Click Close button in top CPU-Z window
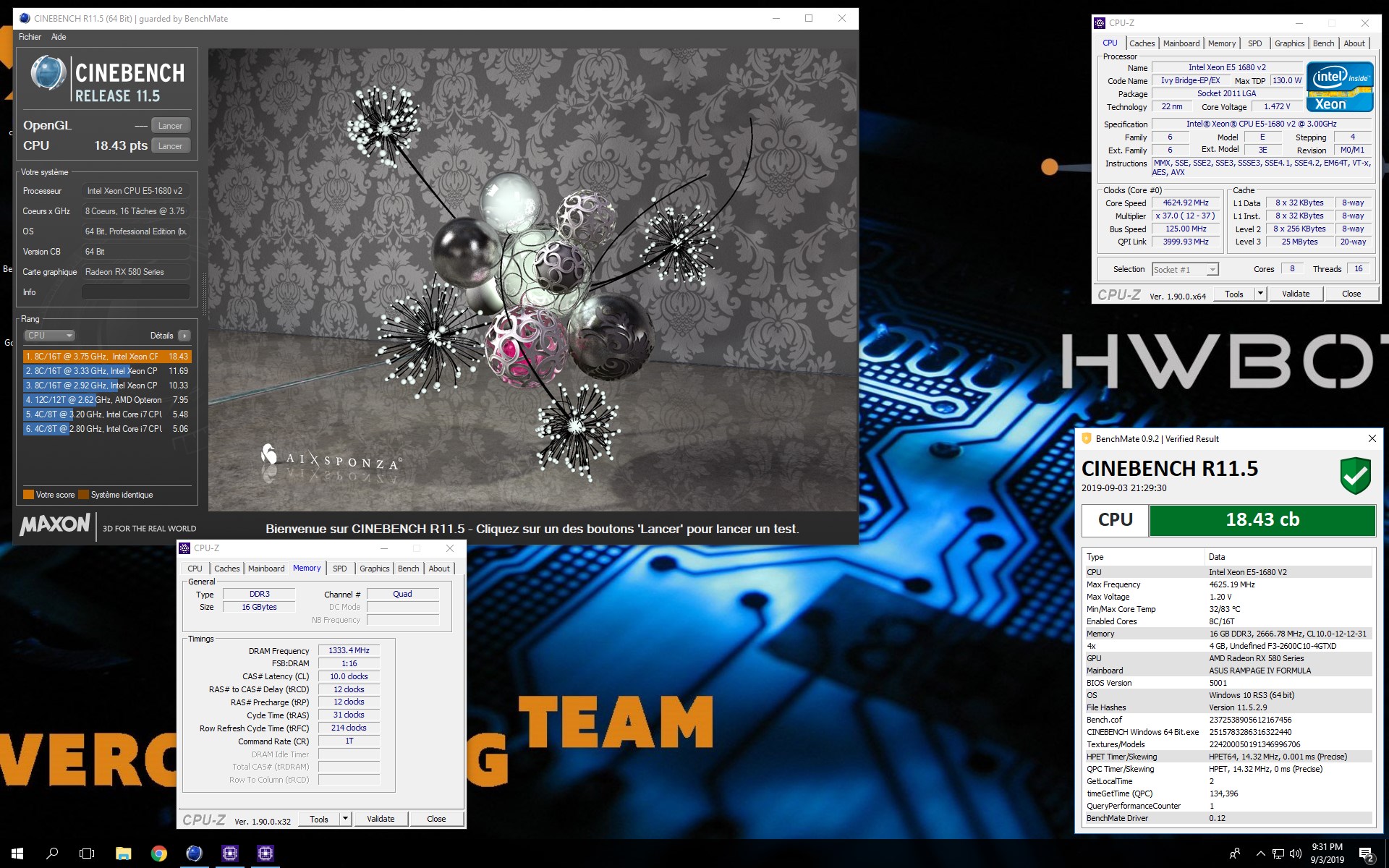Screen dimensions: 1389x868 click(x=1351, y=294)
